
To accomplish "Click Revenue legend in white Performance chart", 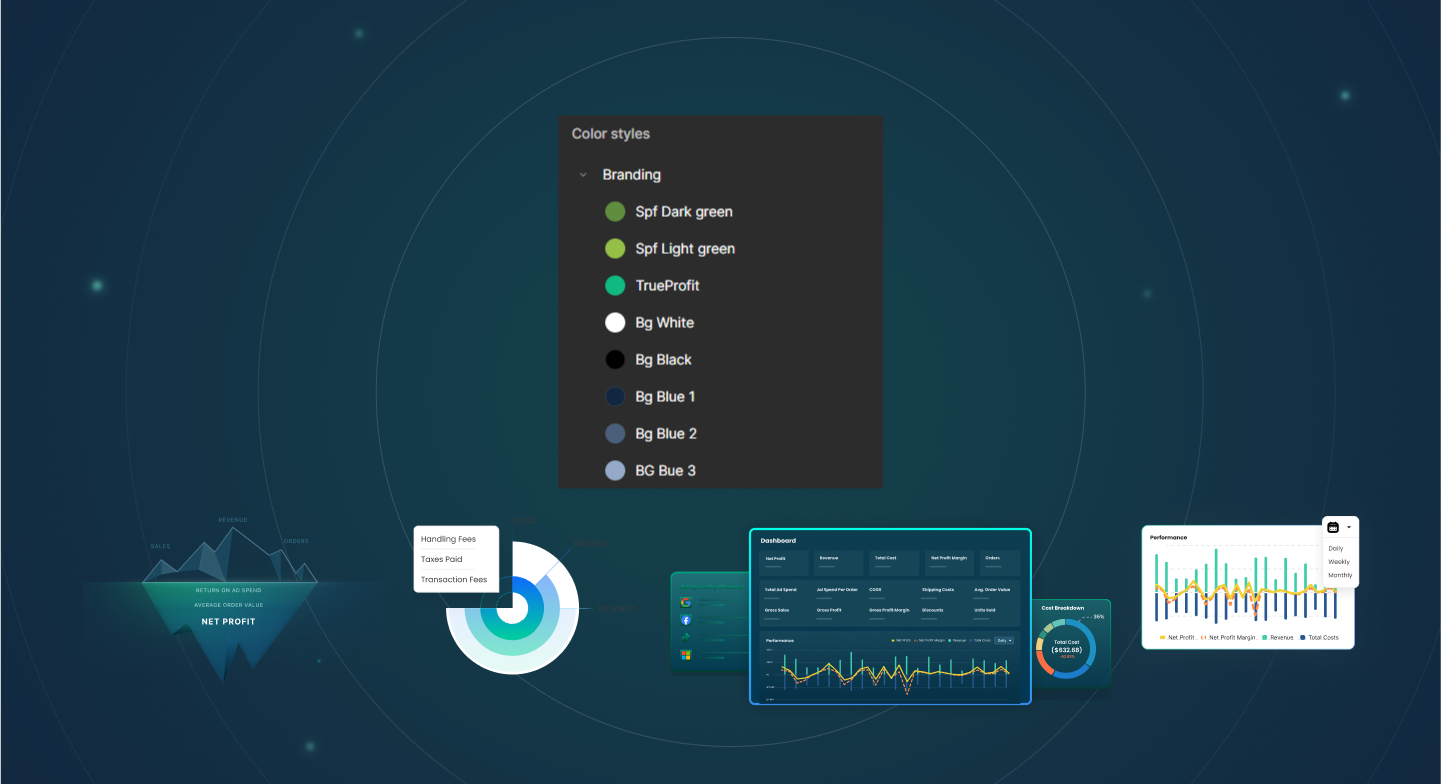I will pyautogui.click(x=1278, y=637).
